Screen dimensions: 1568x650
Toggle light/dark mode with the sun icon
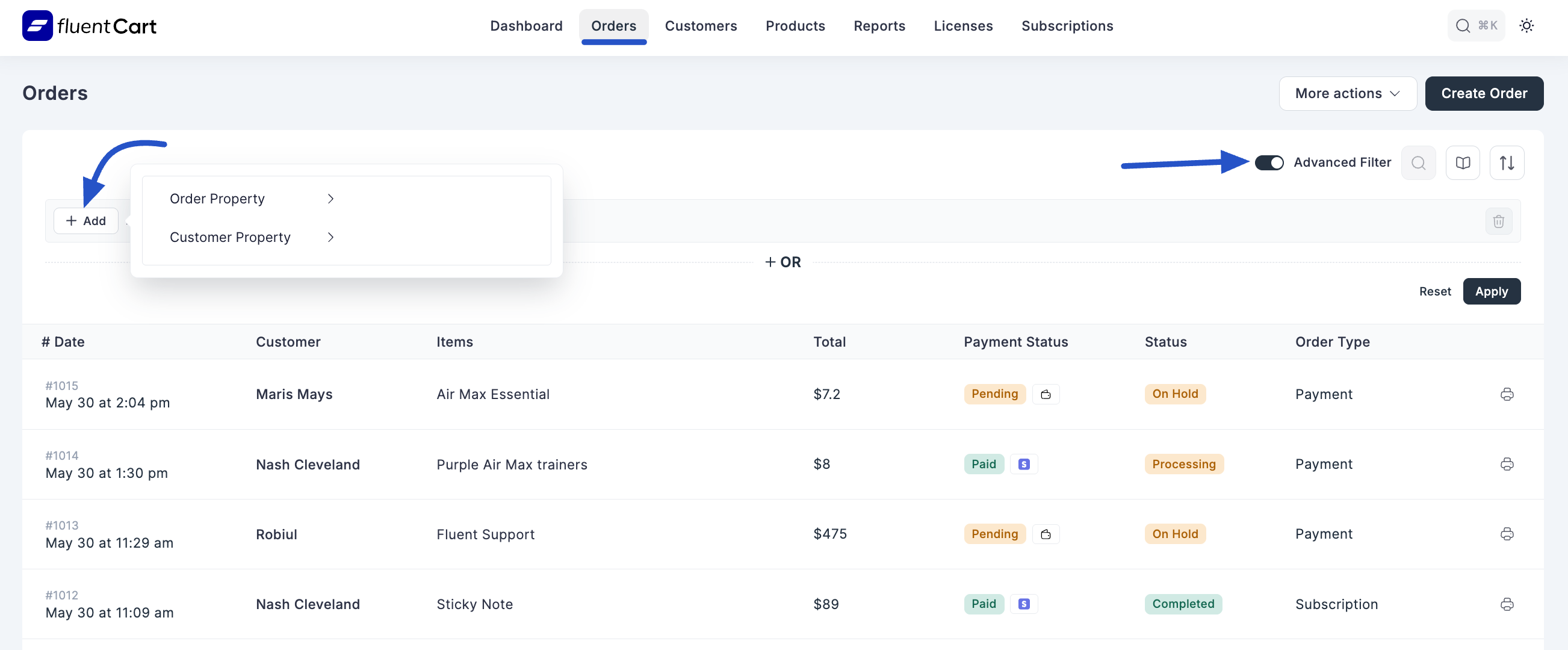[x=1527, y=25]
